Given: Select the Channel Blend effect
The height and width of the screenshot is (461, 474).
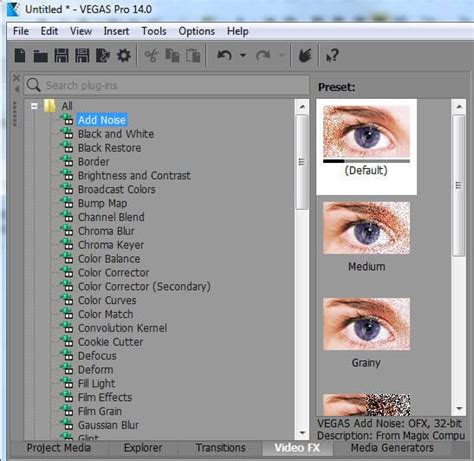Looking at the screenshot, I should point(111,217).
